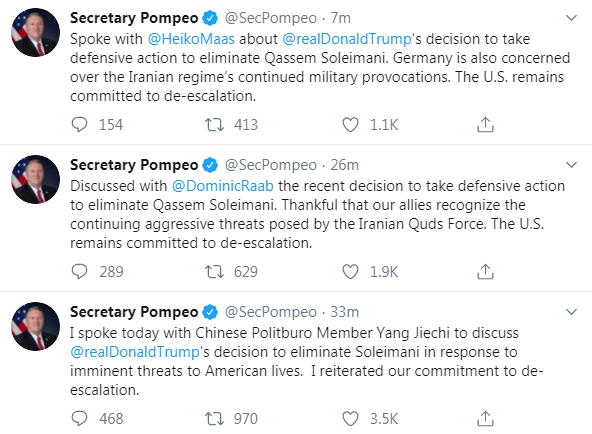Share the 33m-old Pompeo tweet
The image size is (592, 434).
pyautogui.click(x=485, y=419)
